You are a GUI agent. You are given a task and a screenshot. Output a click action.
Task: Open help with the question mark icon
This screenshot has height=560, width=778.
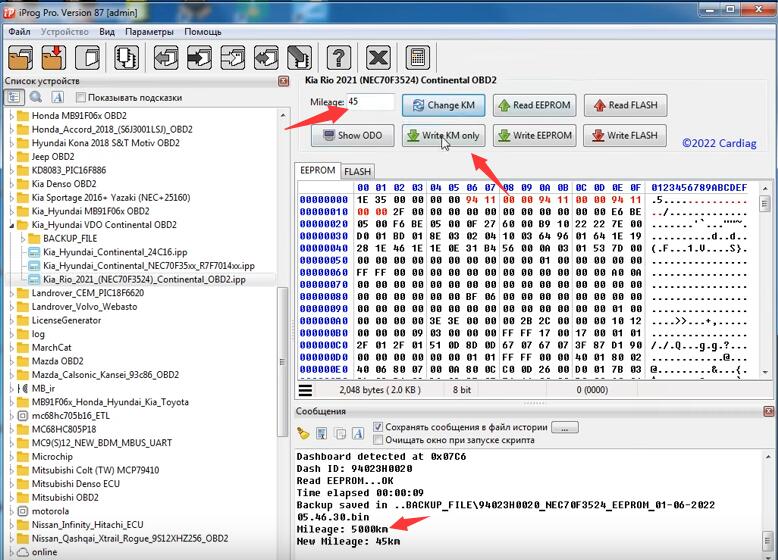339,58
